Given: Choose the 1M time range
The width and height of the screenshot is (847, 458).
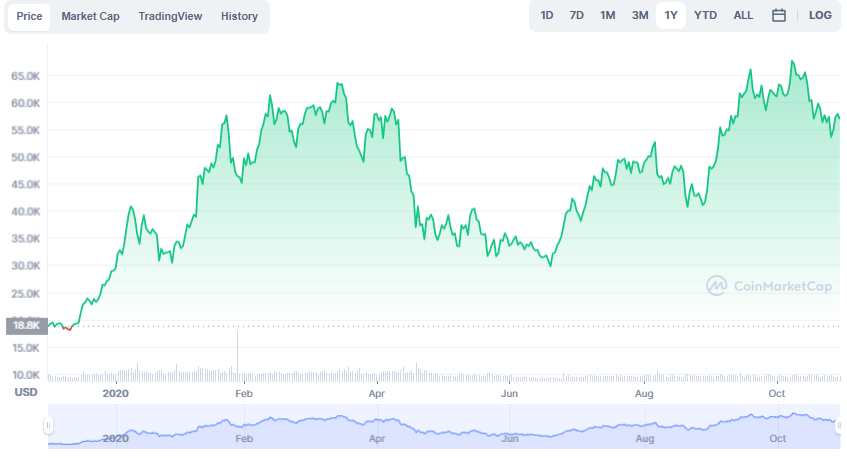Looking at the screenshot, I should tap(608, 16).
